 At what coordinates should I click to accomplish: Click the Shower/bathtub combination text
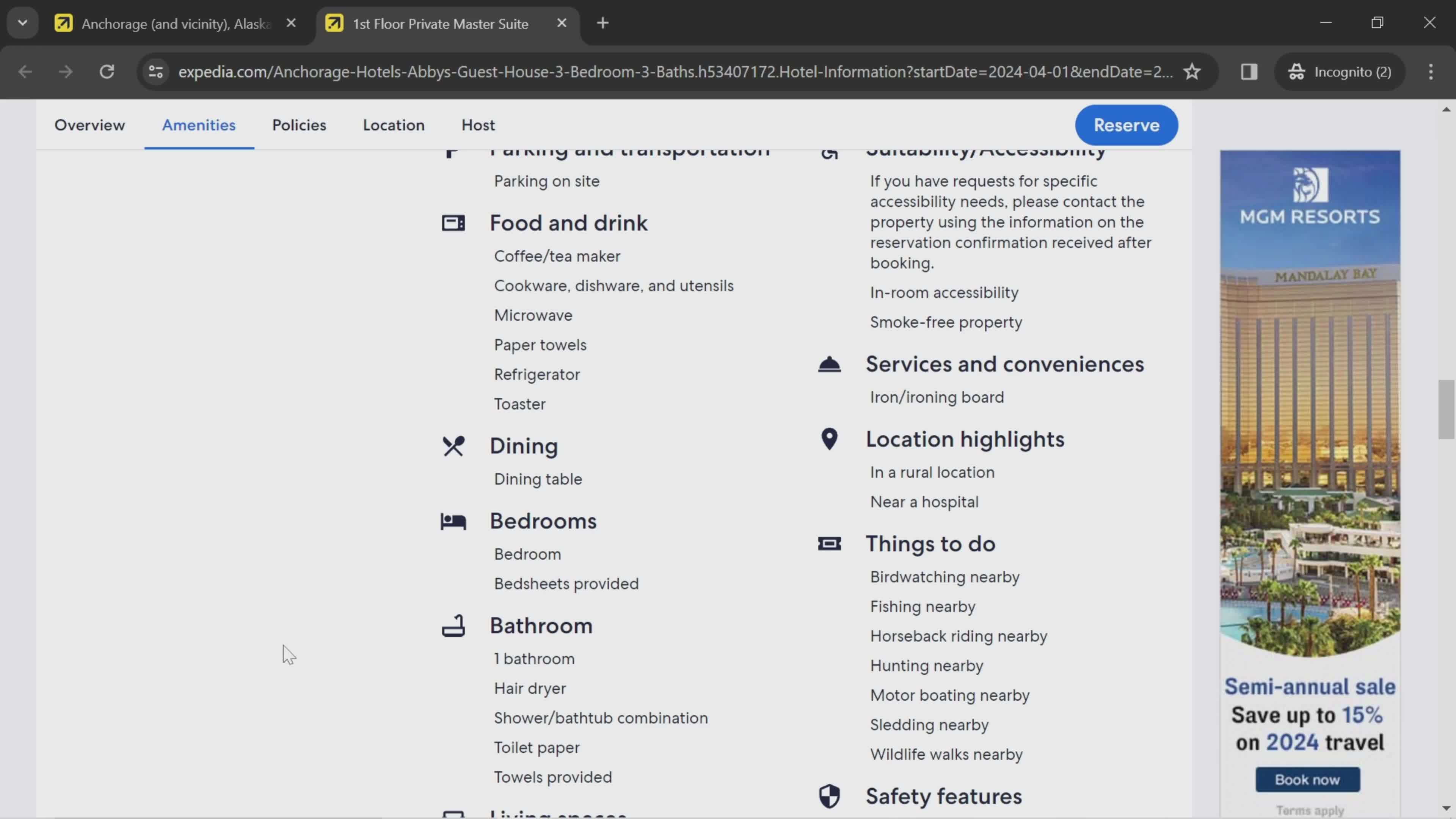[601, 719]
